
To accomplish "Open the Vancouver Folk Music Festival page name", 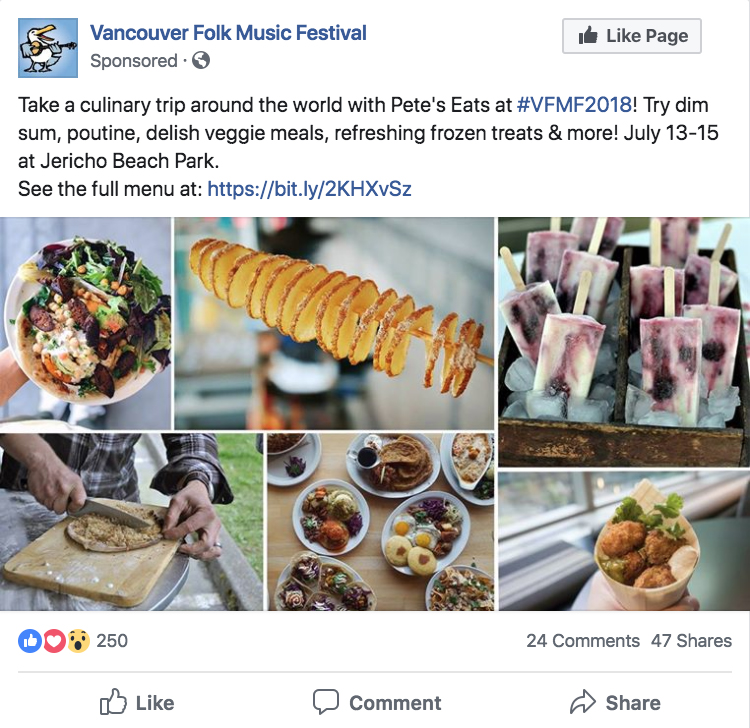I will pyautogui.click(x=228, y=33).
